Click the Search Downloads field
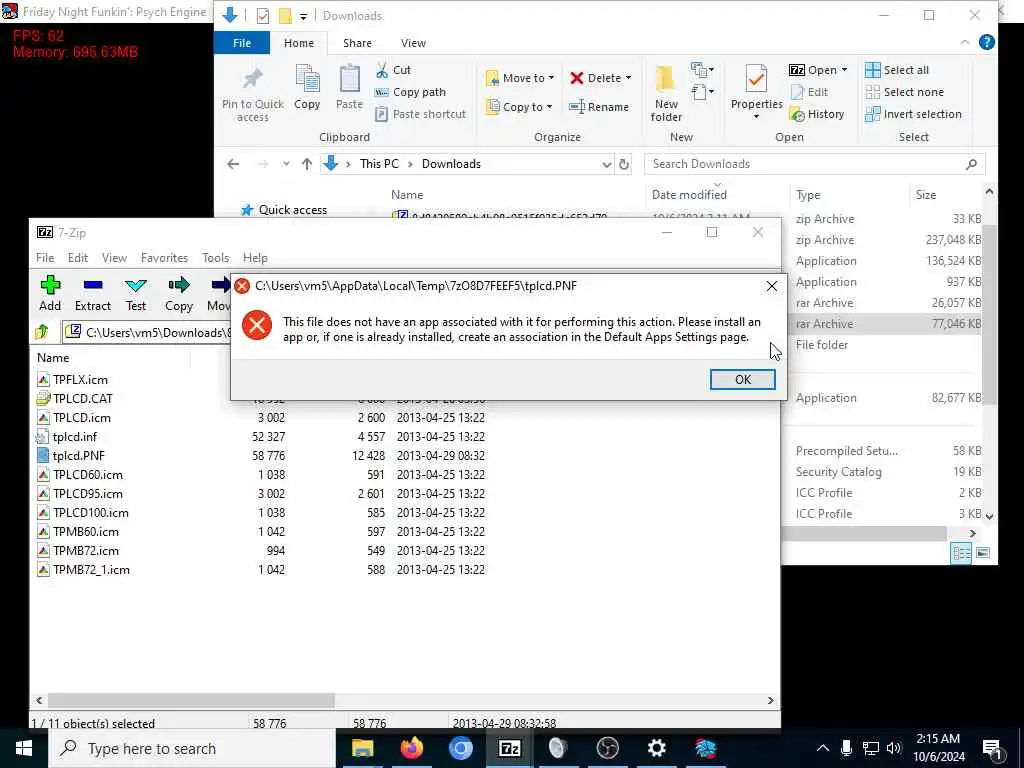This screenshot has width=1024, height=768. tap(814, 165)
